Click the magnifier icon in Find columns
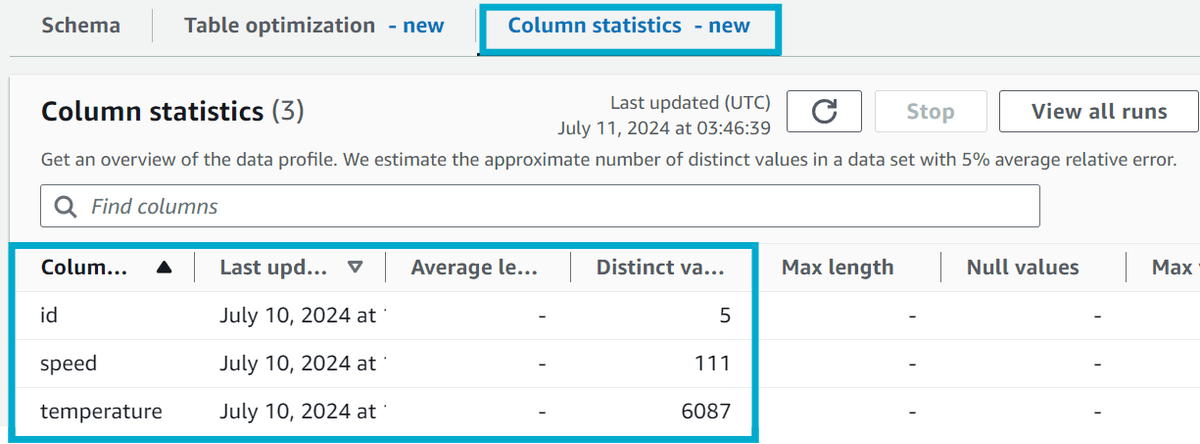1200x444 pixels. [66, 207]
